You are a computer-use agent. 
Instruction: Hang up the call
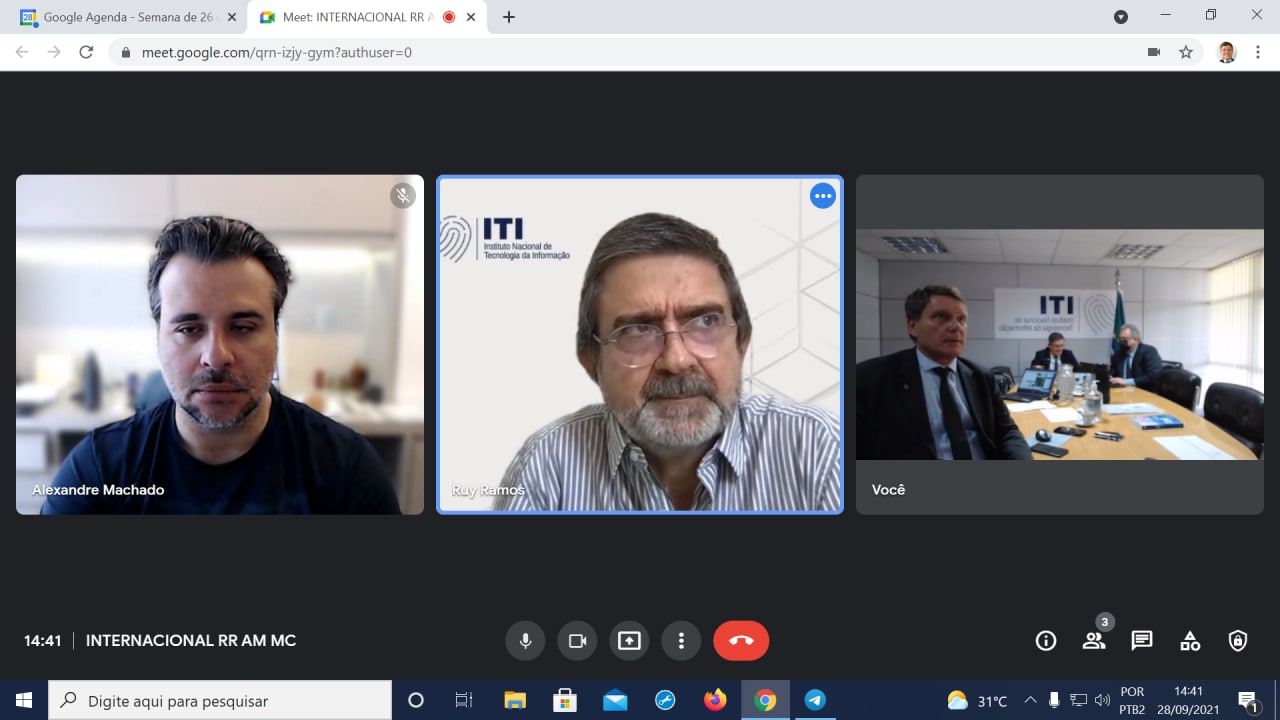tap(741, 641)
